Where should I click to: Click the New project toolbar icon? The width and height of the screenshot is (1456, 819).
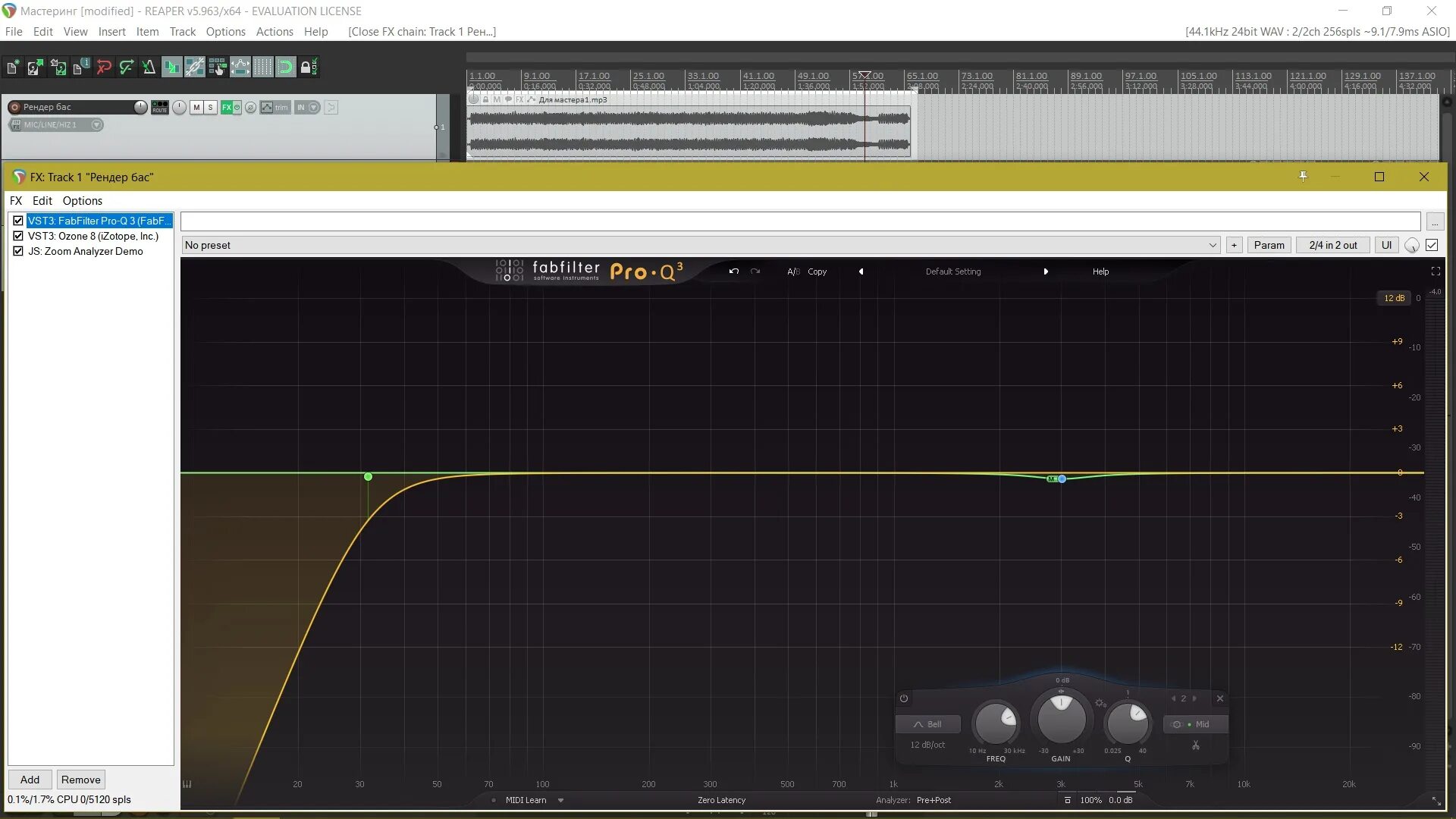13,67
